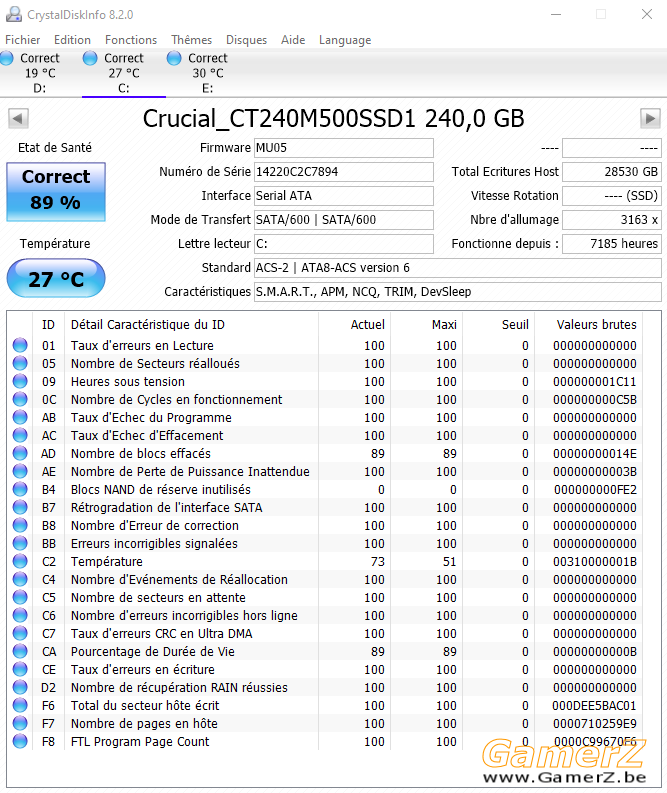Click status icon for attribute C5
Image resolution: width=667 pixels, height=793 pixels.
tap(20, 597)
